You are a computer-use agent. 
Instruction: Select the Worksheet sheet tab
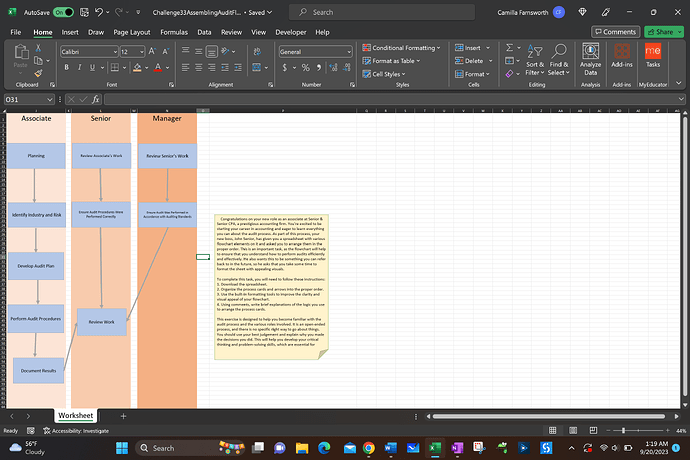[76, 416]
